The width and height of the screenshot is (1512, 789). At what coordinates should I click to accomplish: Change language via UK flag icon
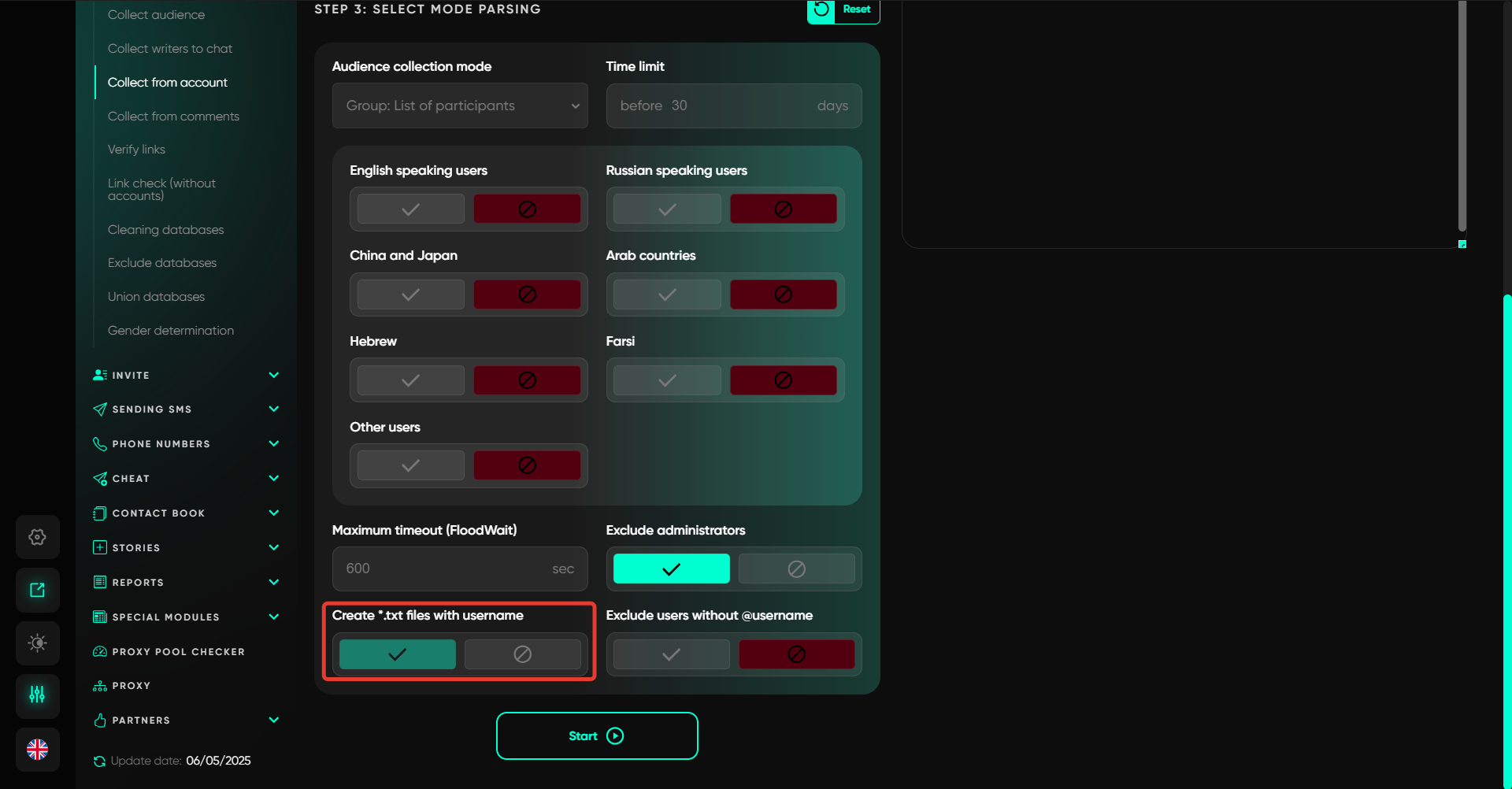click(37, 749)
